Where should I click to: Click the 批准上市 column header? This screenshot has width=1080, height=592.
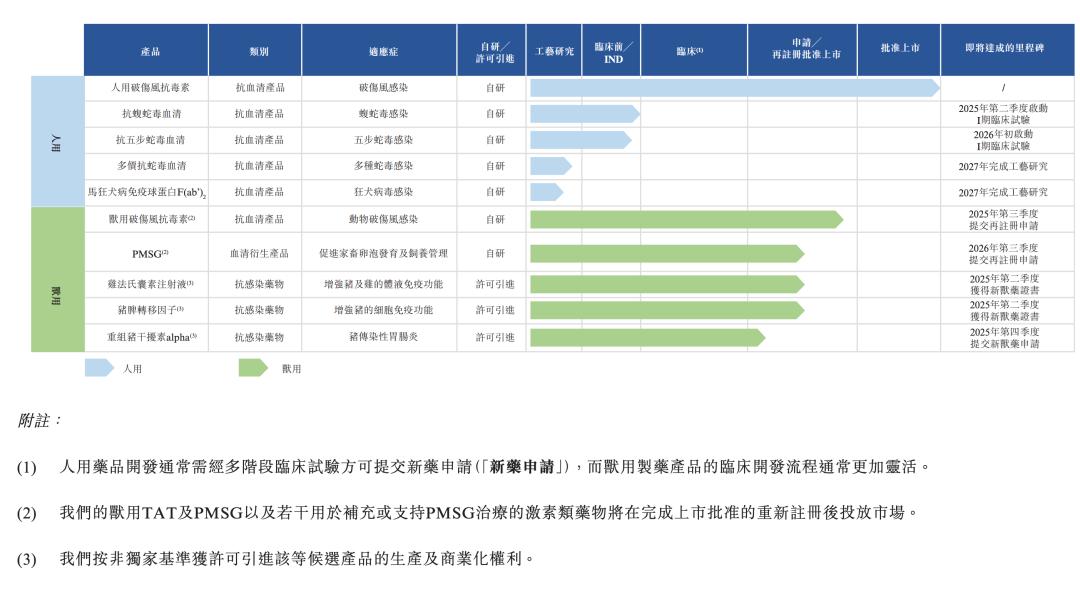(x=899, y=50)
